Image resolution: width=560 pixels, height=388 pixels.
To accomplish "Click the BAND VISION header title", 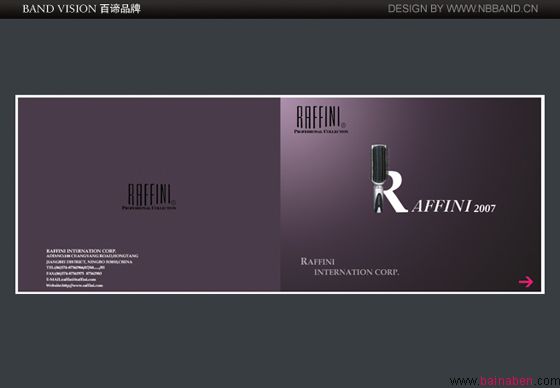I will point(60,9).
